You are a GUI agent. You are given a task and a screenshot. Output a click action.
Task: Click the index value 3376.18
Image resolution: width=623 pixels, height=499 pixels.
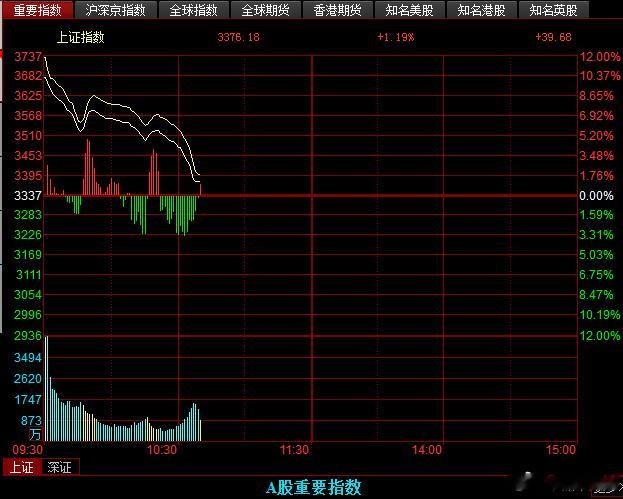pyautogui.click(x=238, y=37)
